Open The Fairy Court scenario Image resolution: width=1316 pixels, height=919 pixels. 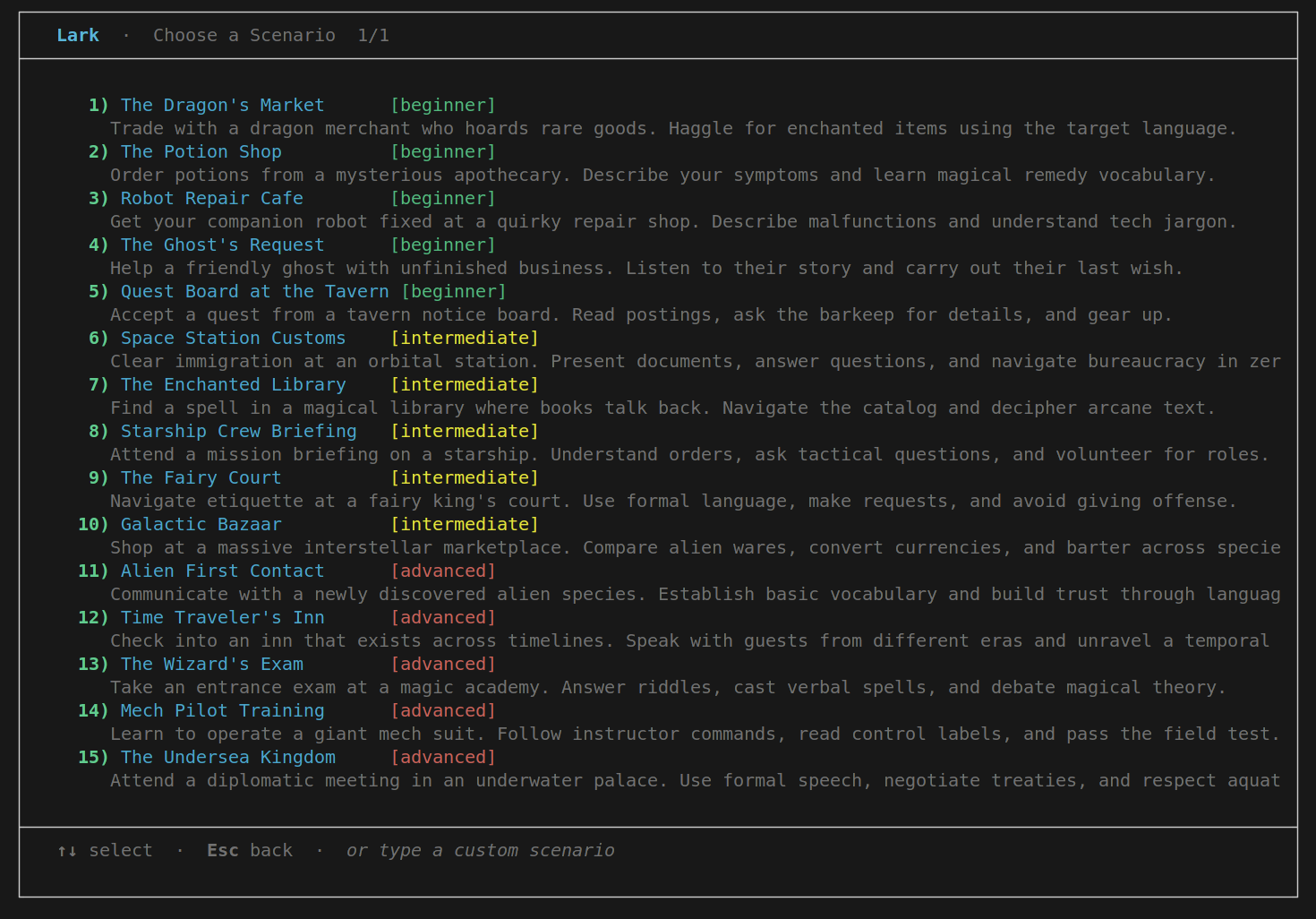click(201, 477)
